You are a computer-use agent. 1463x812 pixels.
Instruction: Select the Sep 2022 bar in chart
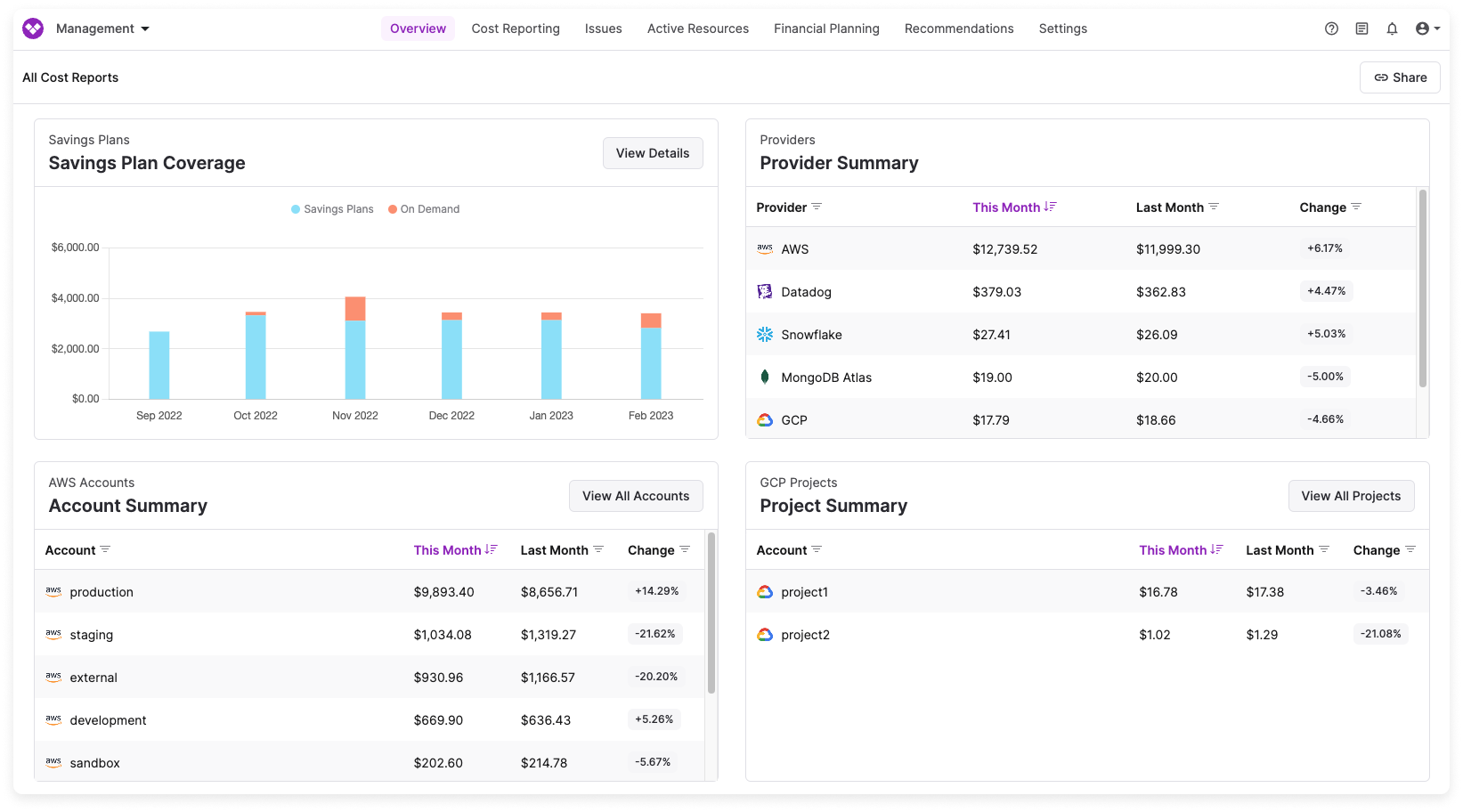click(x=159, y=365)
